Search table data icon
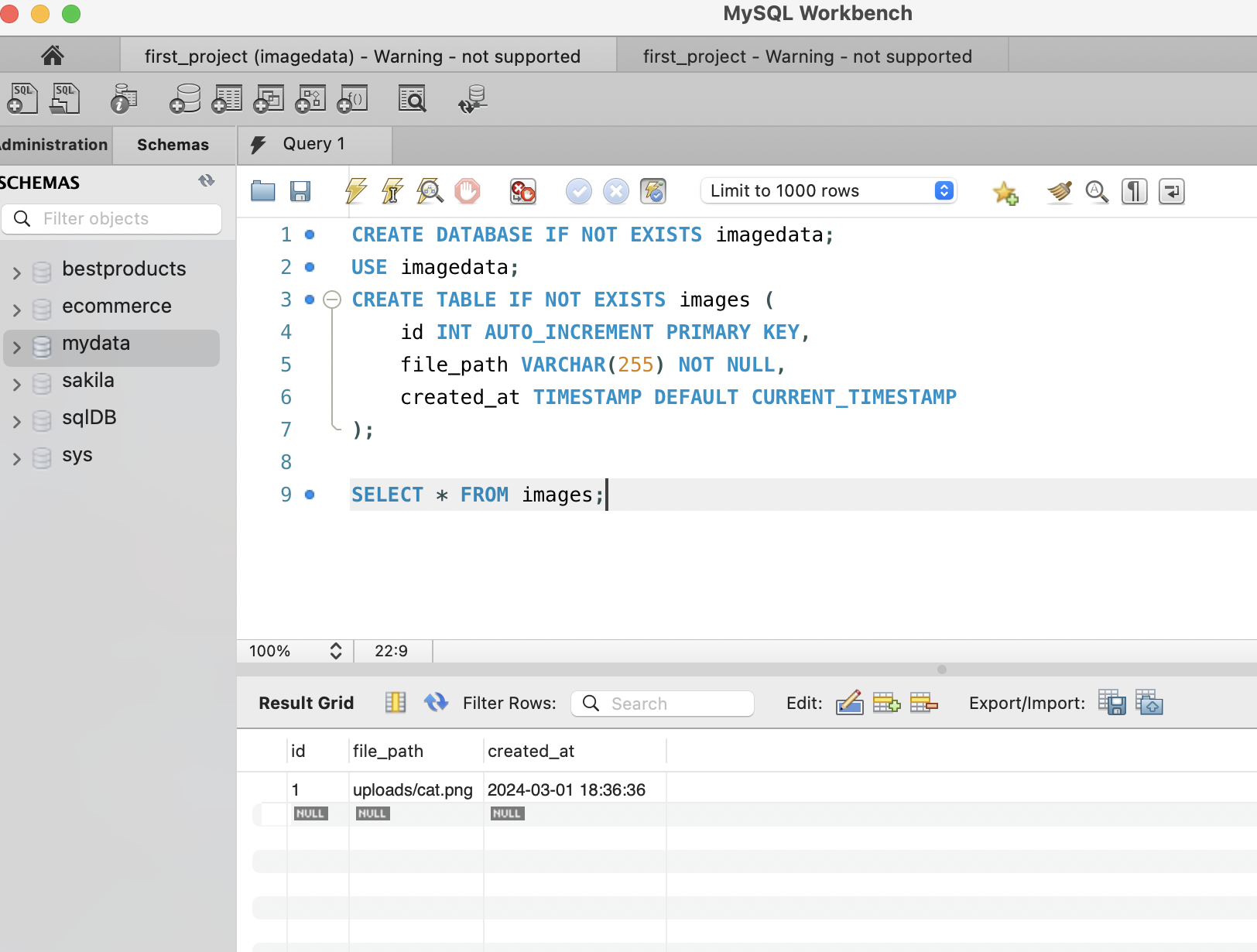This screenshot has height=952, width=1257. pyautogui.click(x=412, y=99)
